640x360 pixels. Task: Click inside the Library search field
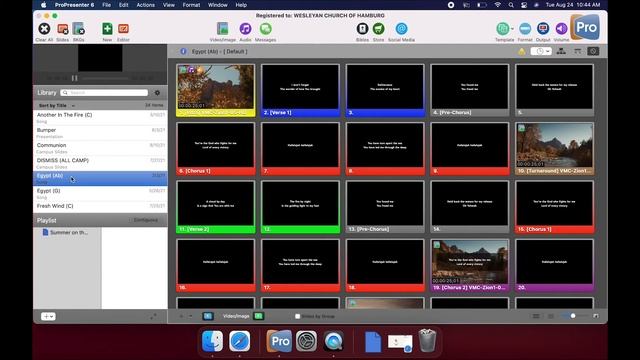click(x=104, y=93)
